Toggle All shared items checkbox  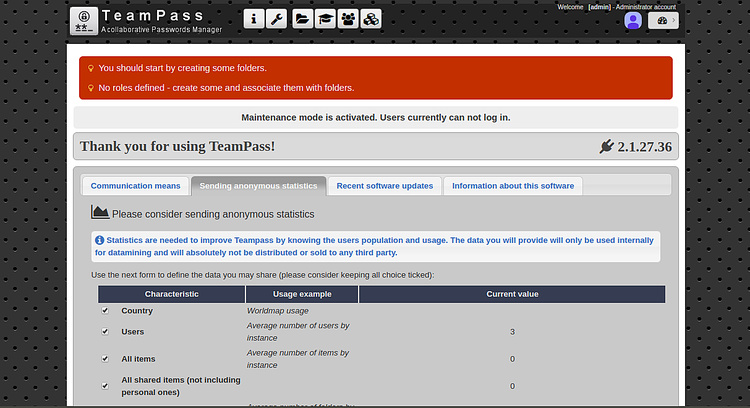tap(105, 385)
